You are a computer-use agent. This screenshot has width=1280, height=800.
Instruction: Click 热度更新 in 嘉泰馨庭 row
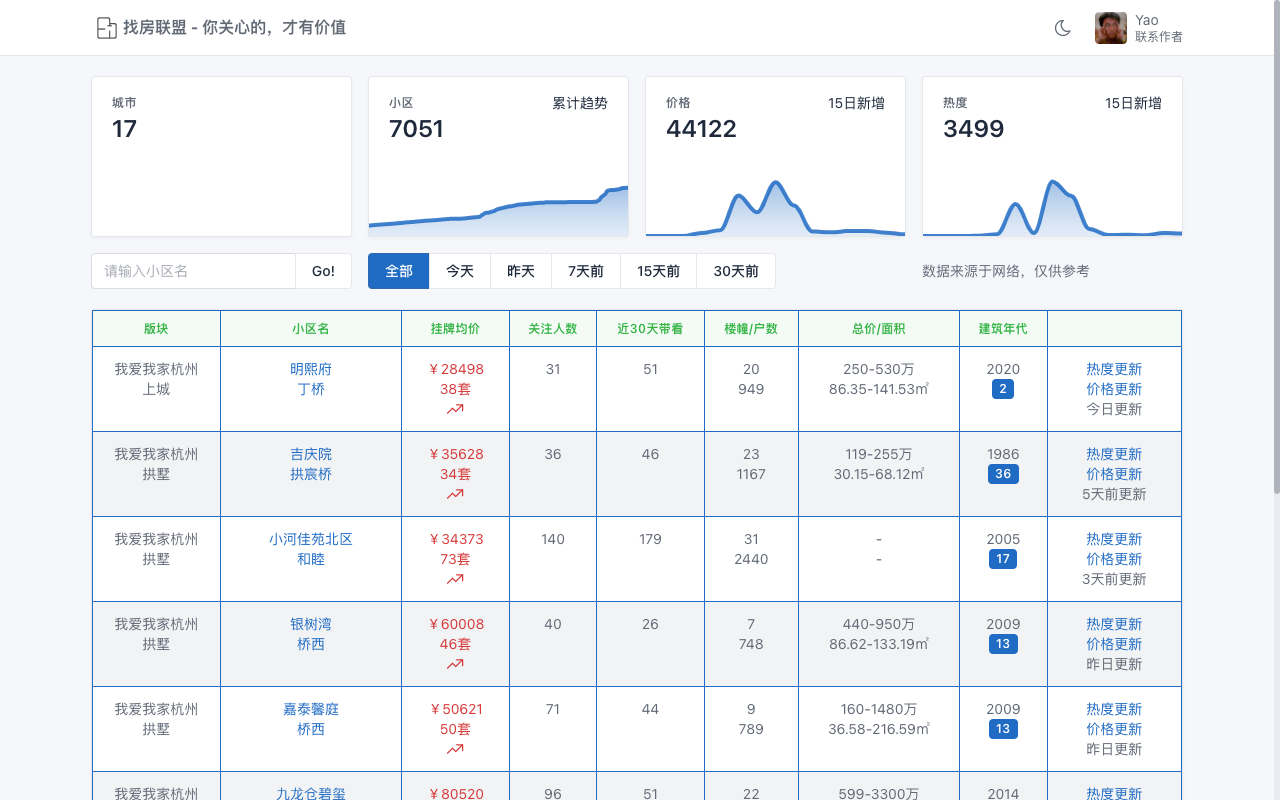pyautogui.click(x=1114, y=709)
